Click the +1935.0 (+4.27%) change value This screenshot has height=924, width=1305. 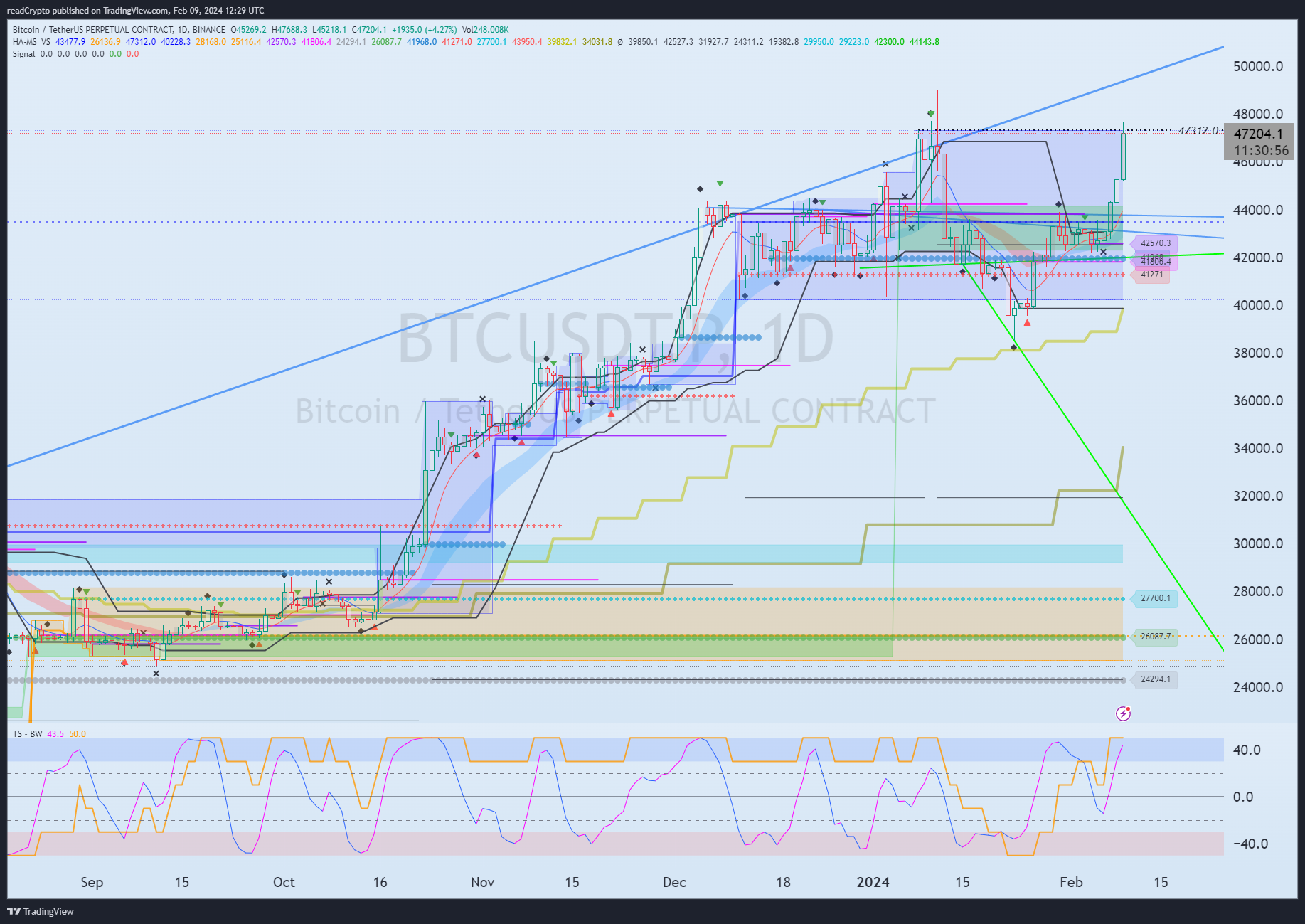[x=424, y=30]
